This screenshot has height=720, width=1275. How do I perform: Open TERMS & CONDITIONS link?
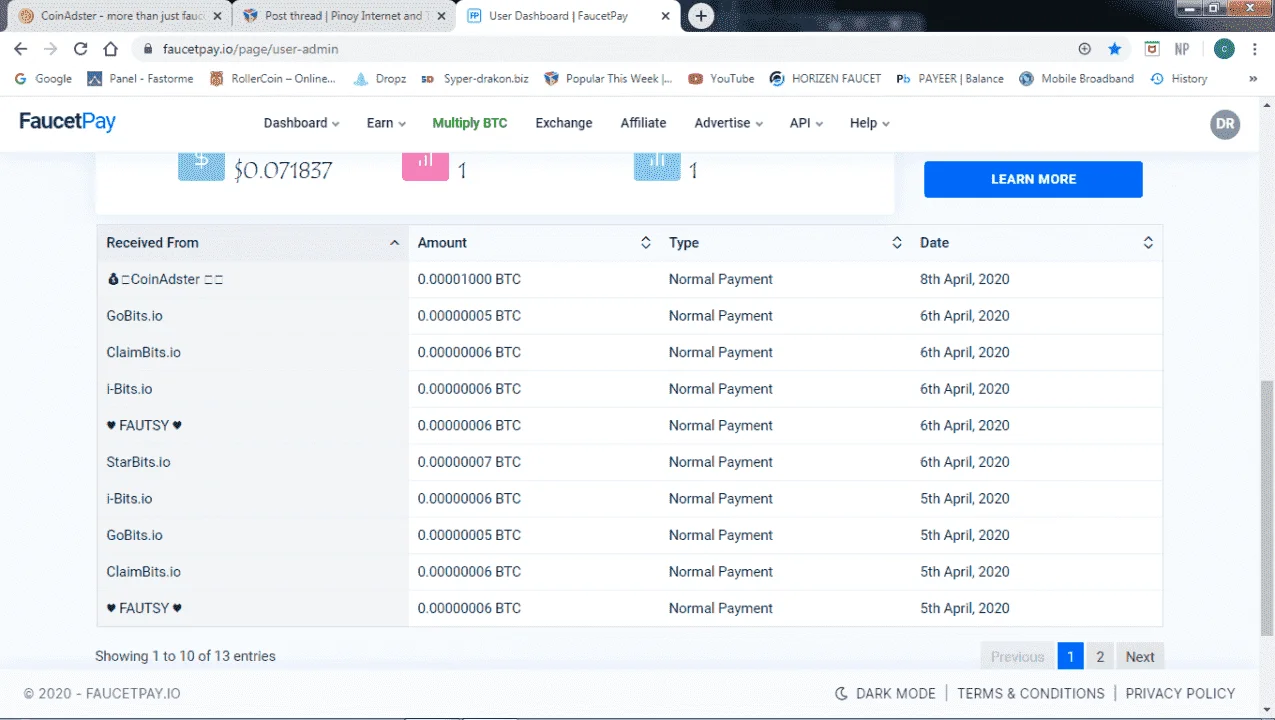[x=1031, y=693]
